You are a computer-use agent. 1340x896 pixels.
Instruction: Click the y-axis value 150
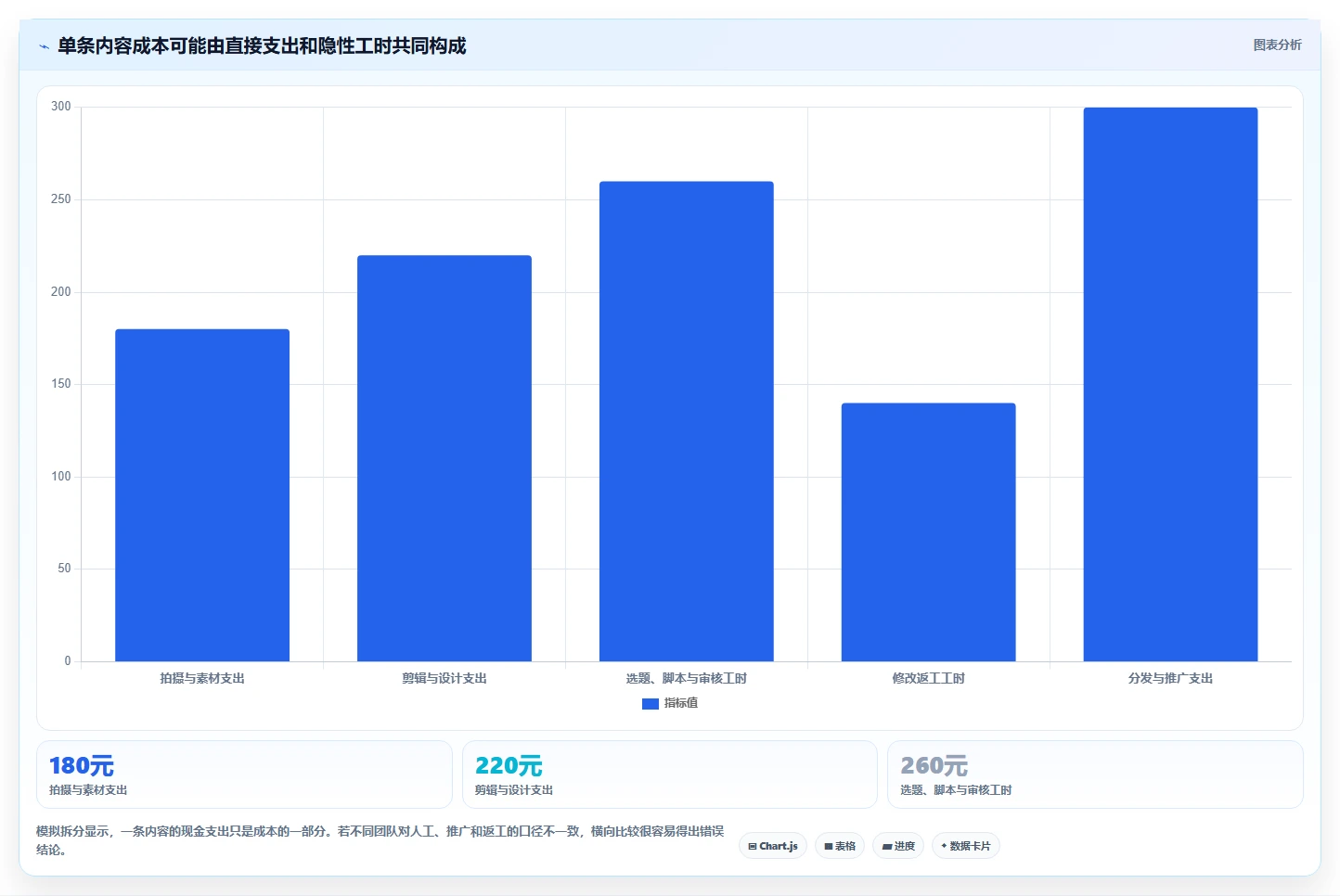pos(61,384)
